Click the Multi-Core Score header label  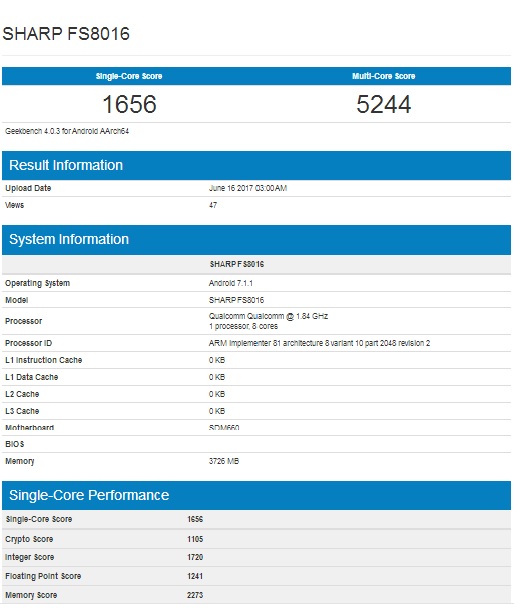tap(383, 76)
